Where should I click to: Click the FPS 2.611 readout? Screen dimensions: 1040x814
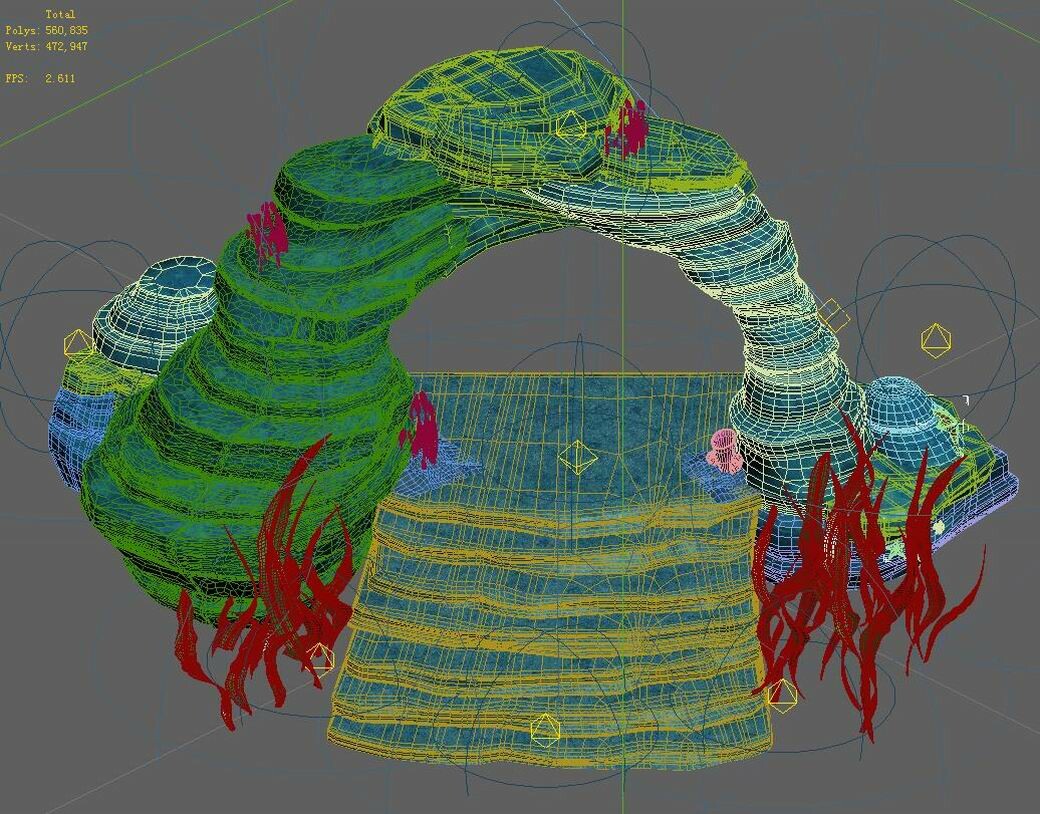point(40,78)
